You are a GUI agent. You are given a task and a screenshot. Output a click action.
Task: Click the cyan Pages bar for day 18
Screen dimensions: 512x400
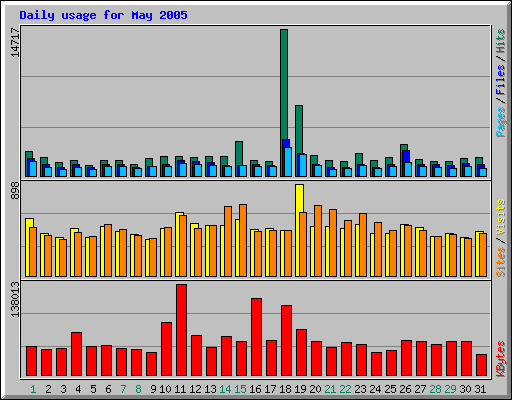tap(288, 162)
